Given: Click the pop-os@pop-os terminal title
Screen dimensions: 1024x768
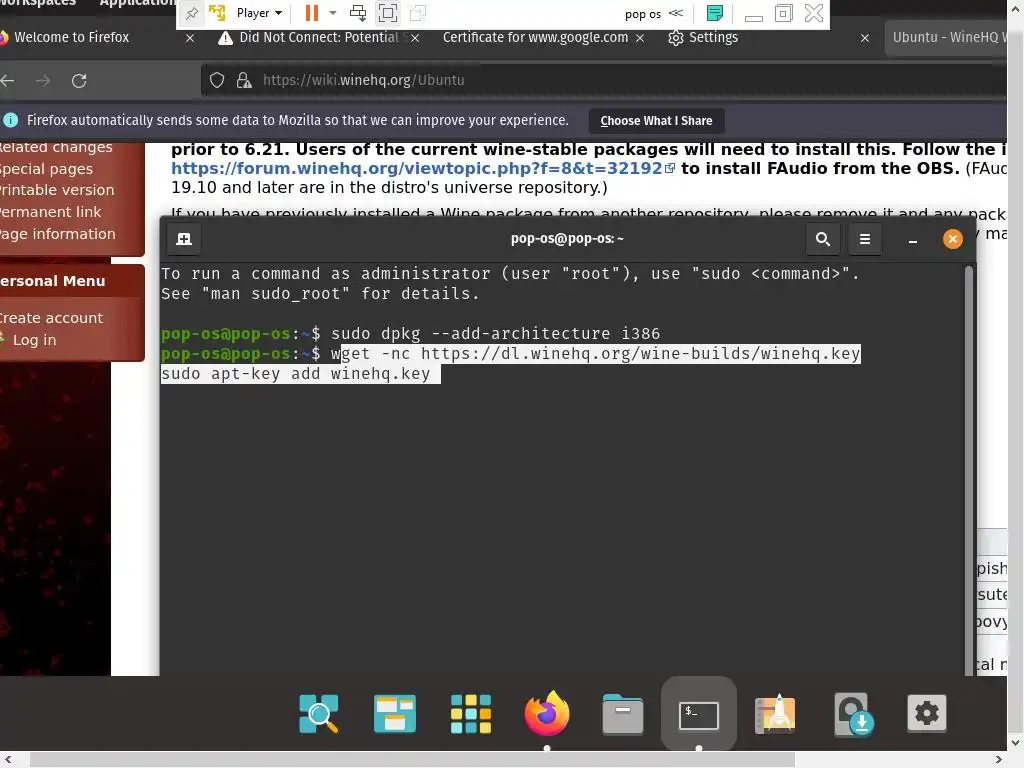Looking at the screenshot, I should click(567, 239).
